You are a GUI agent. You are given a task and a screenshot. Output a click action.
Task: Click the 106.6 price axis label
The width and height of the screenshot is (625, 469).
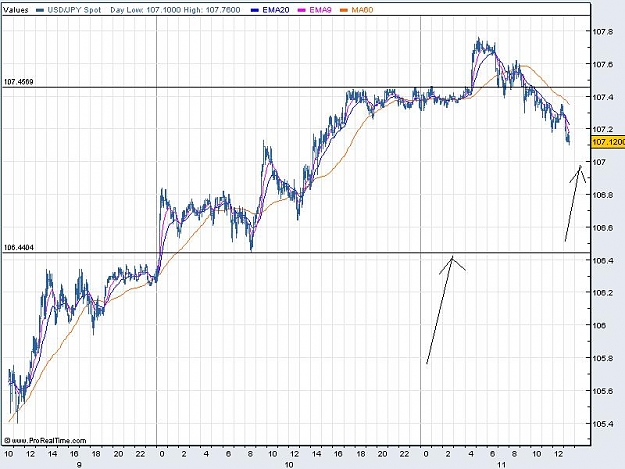pos(603,228)
